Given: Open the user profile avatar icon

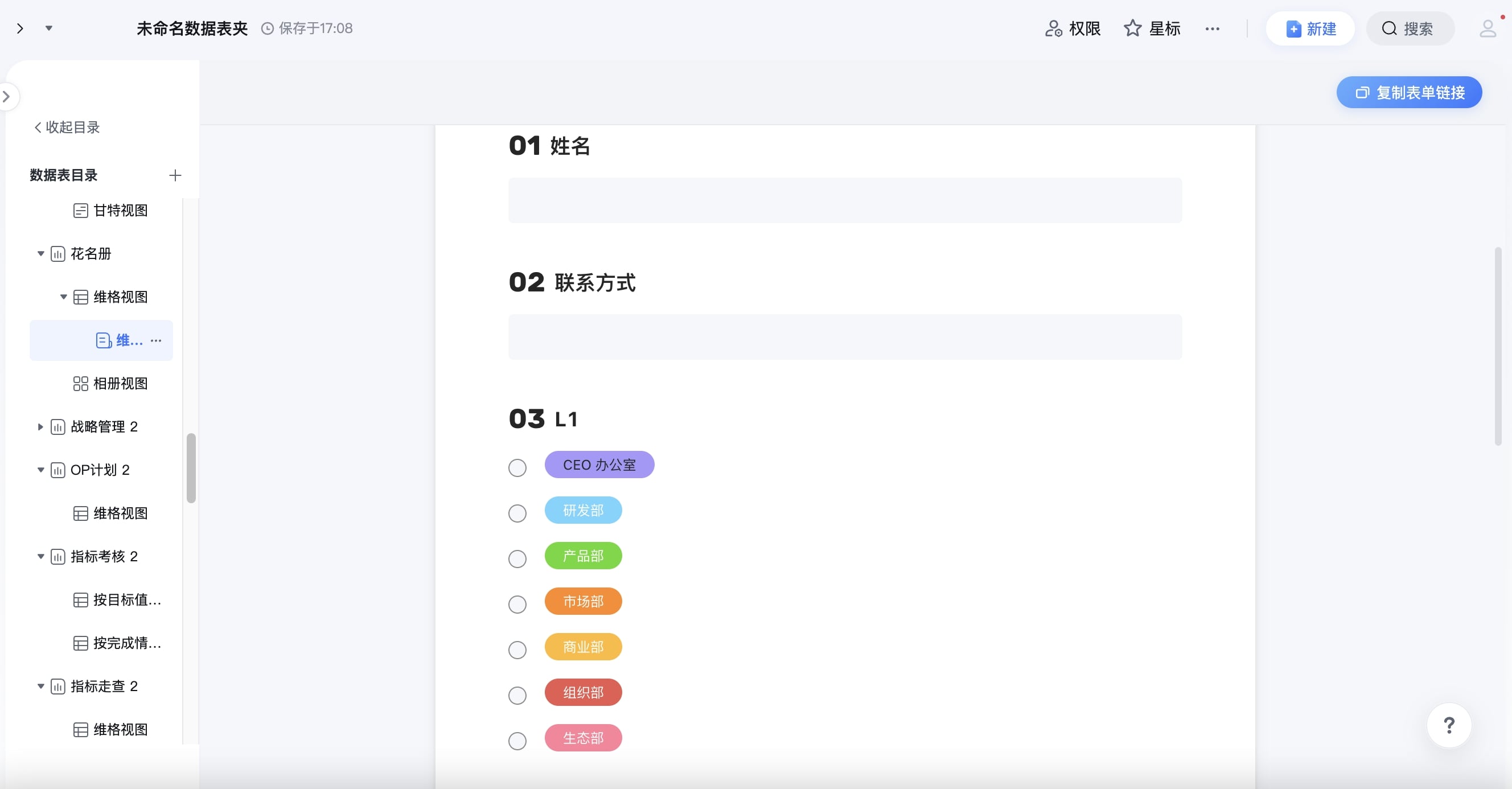Looking at the screenshot, I should click(x=1488, y=29).
